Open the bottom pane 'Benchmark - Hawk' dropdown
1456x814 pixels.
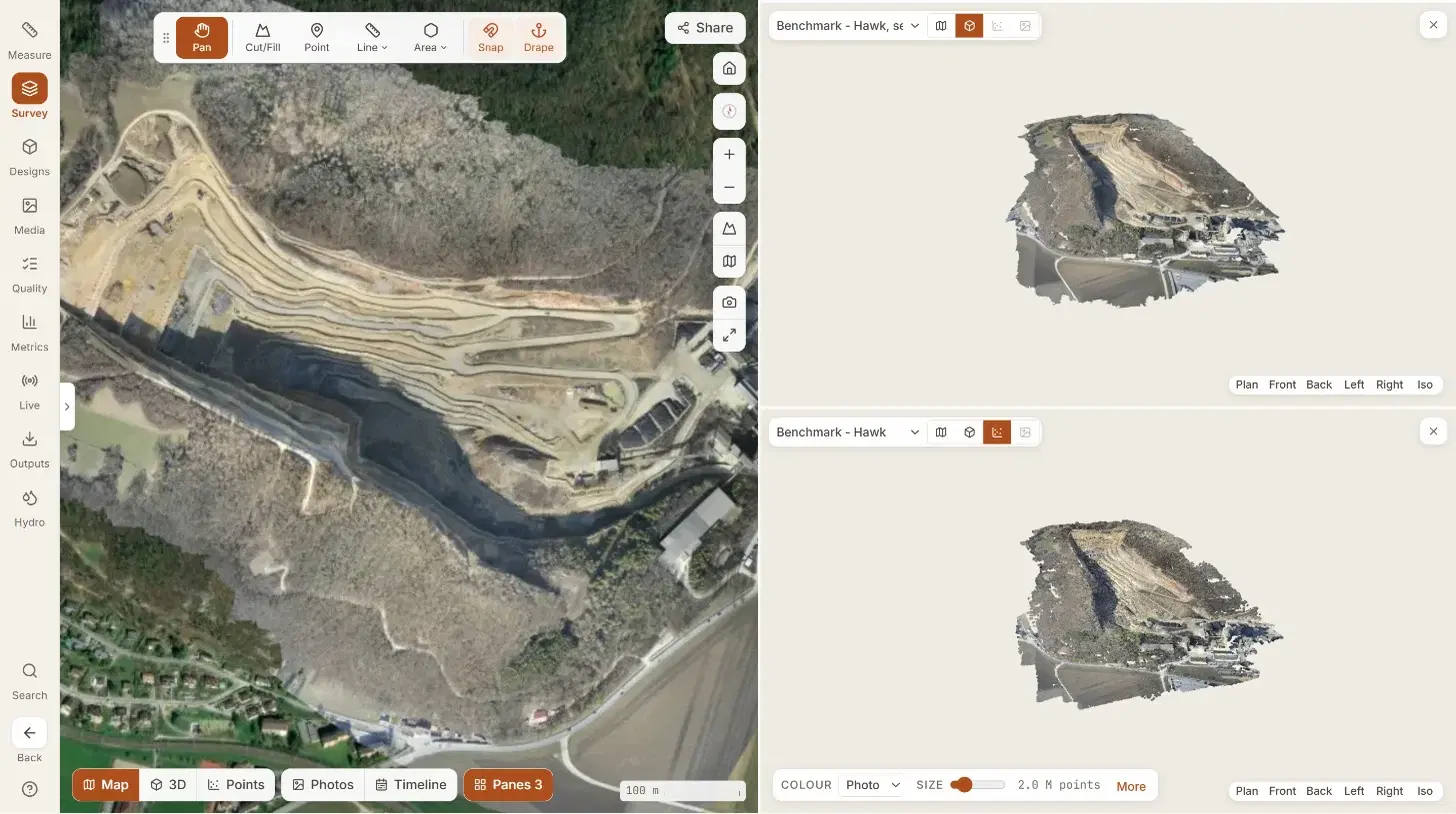click(848, 432)
